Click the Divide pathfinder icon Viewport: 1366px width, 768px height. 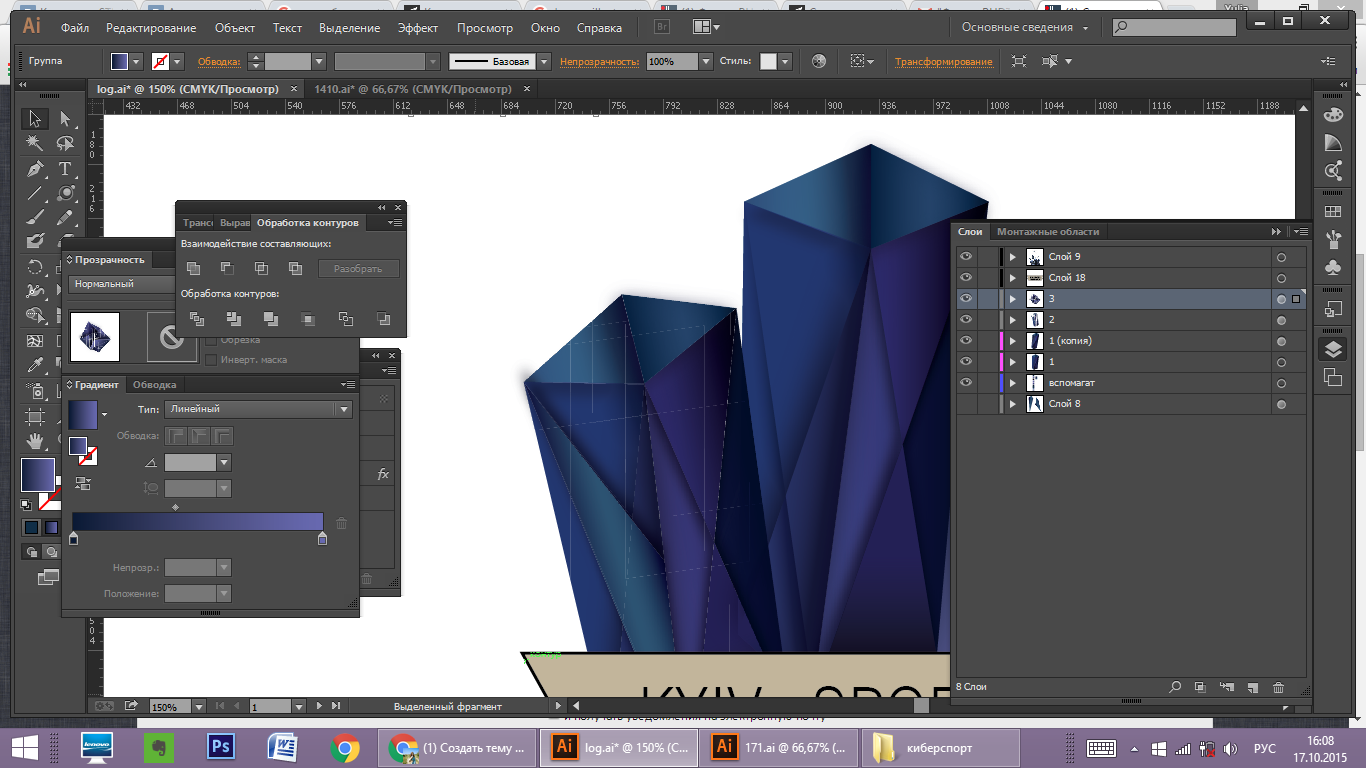point(197,319)
